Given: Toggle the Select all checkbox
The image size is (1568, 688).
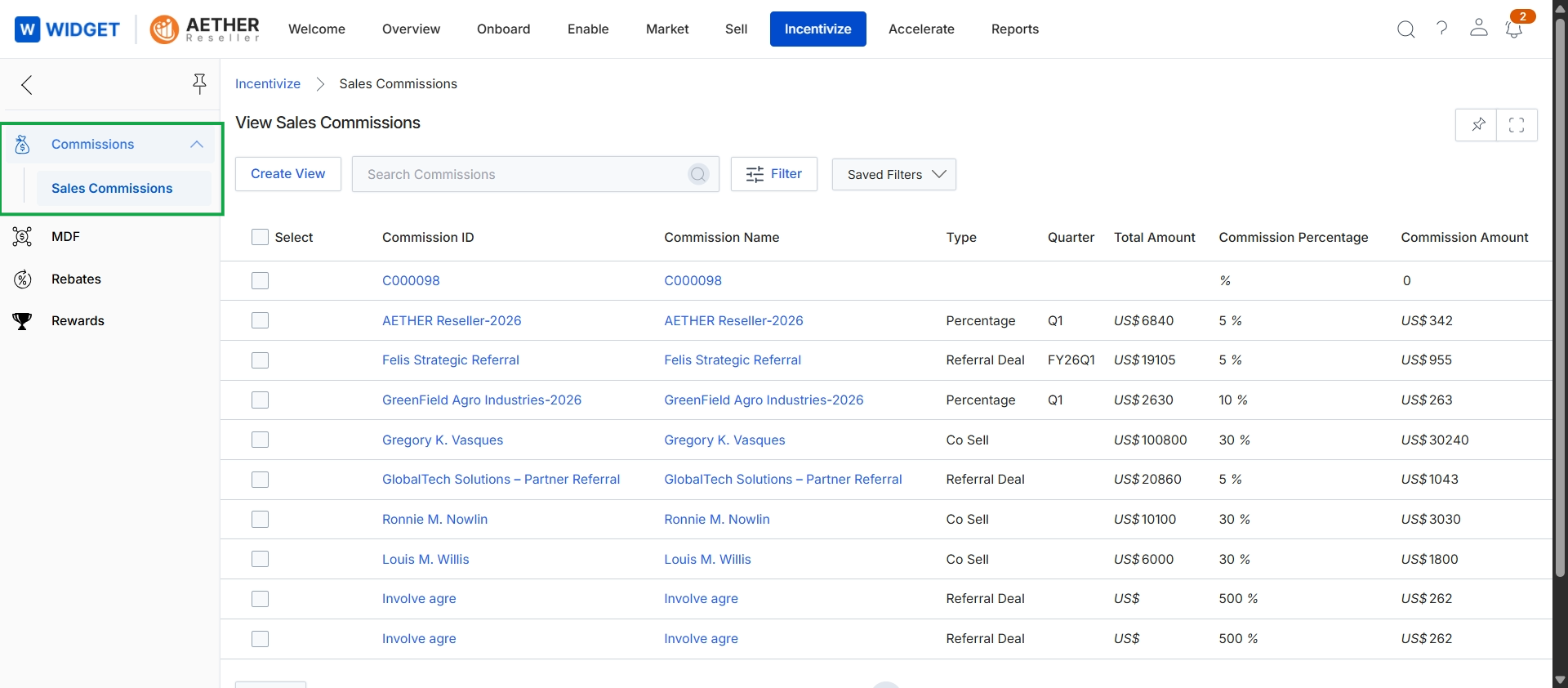Looking at the screenshot, I should (260, 237).
